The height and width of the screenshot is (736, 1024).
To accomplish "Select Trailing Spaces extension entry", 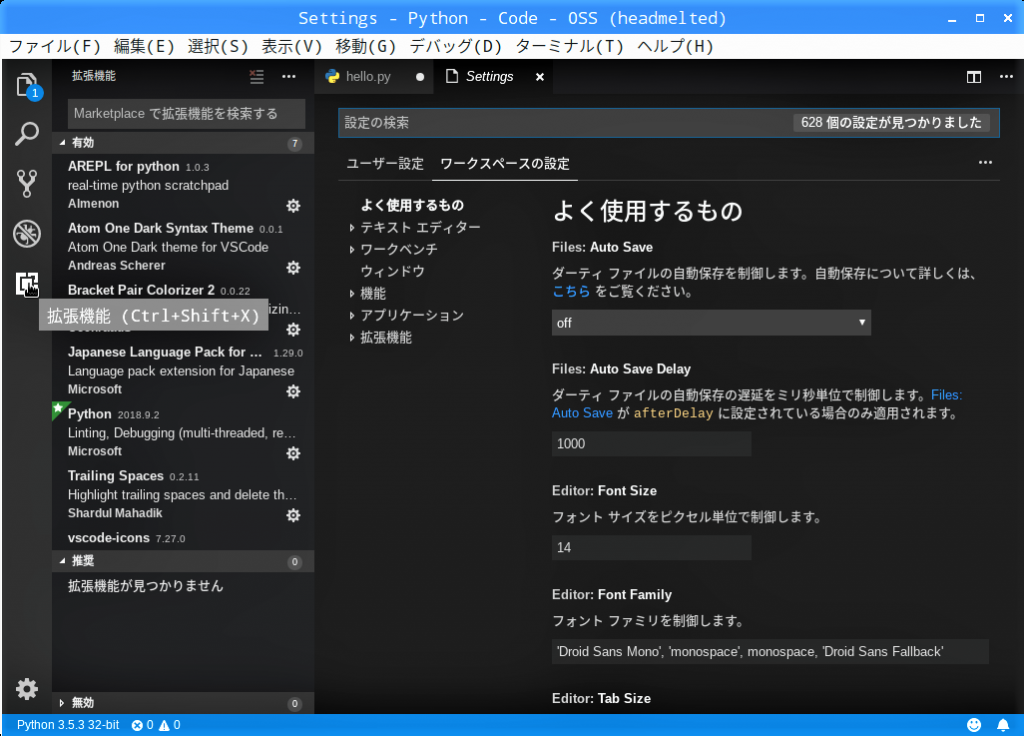I will click(183, 494).
